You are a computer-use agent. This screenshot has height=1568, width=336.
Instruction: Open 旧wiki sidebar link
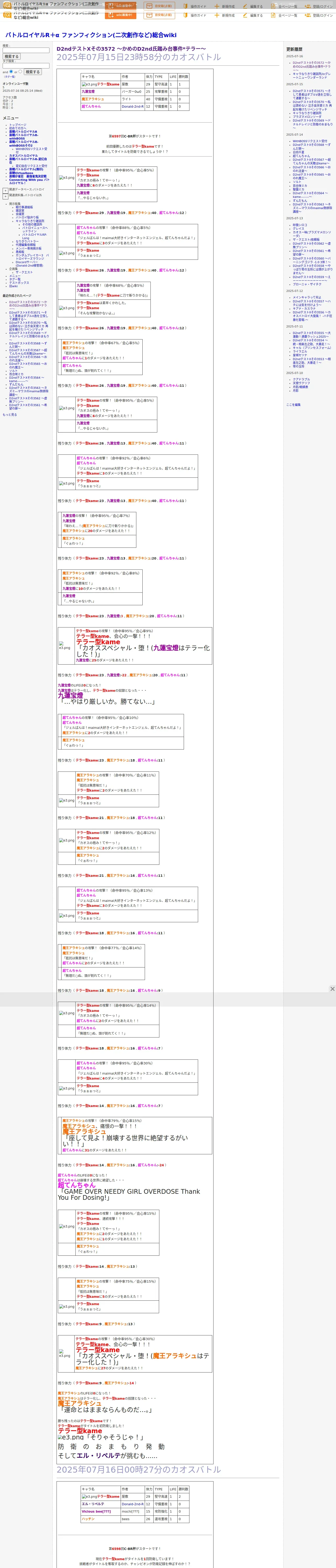click(x=13, y=286)
